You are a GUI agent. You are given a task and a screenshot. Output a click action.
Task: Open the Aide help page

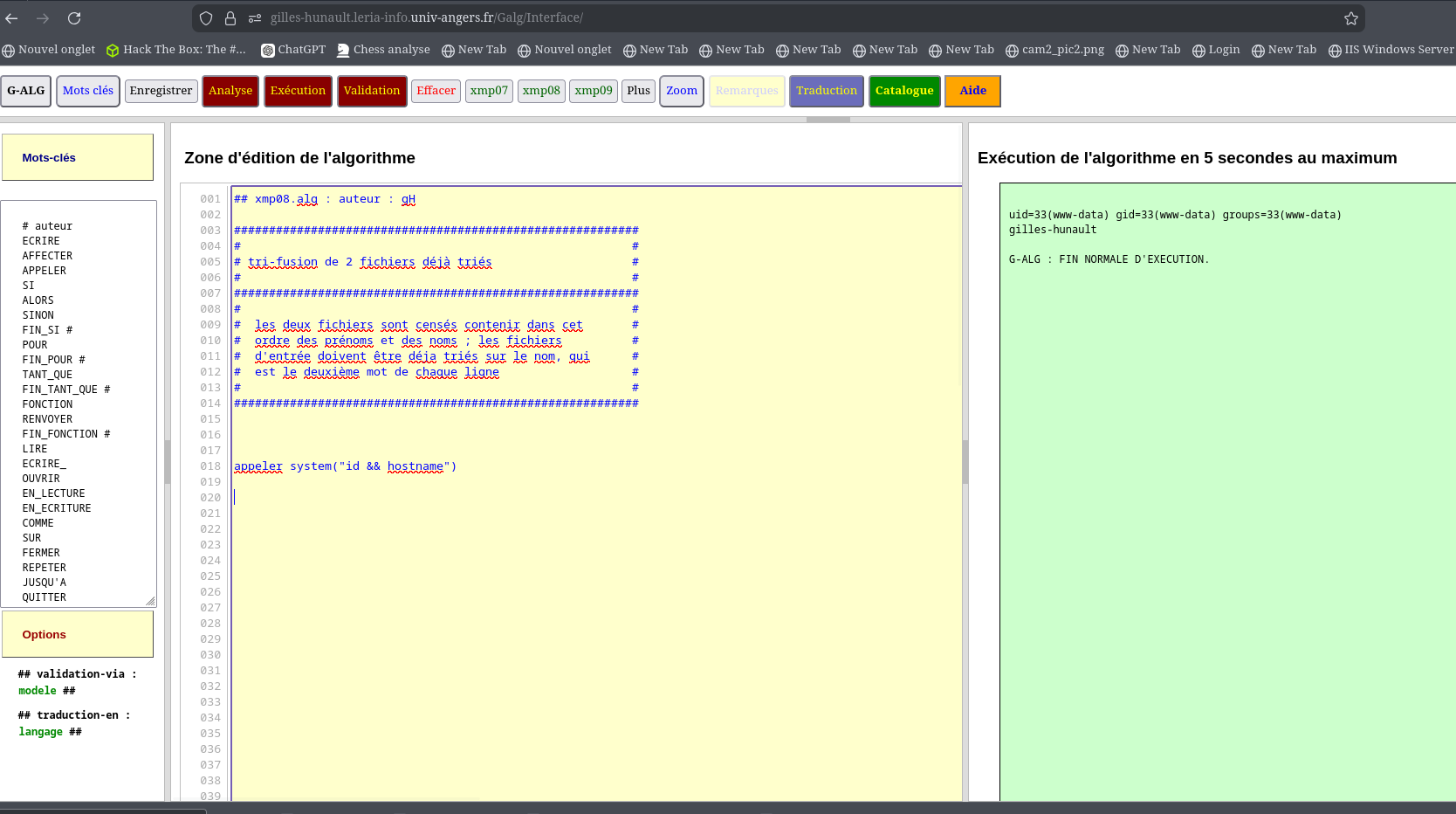[x=972, y=91]
